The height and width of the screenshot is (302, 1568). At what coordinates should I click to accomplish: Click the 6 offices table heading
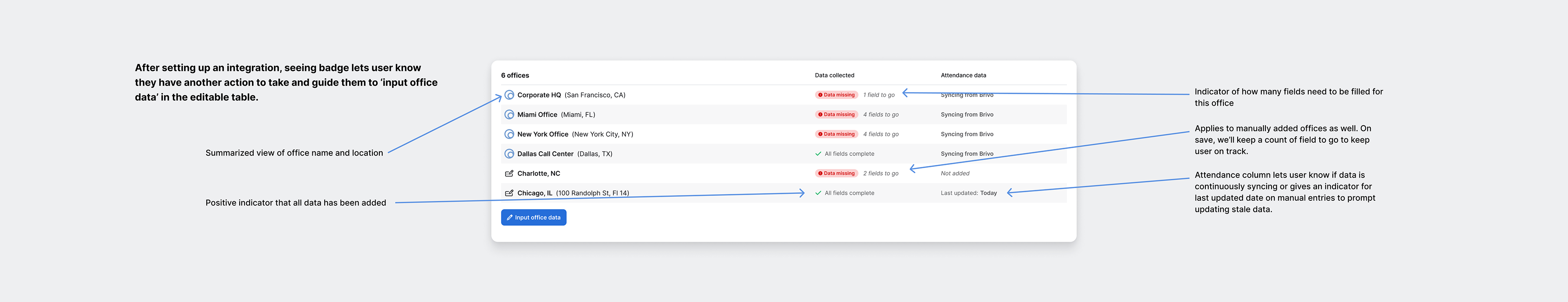coord(515,75)
